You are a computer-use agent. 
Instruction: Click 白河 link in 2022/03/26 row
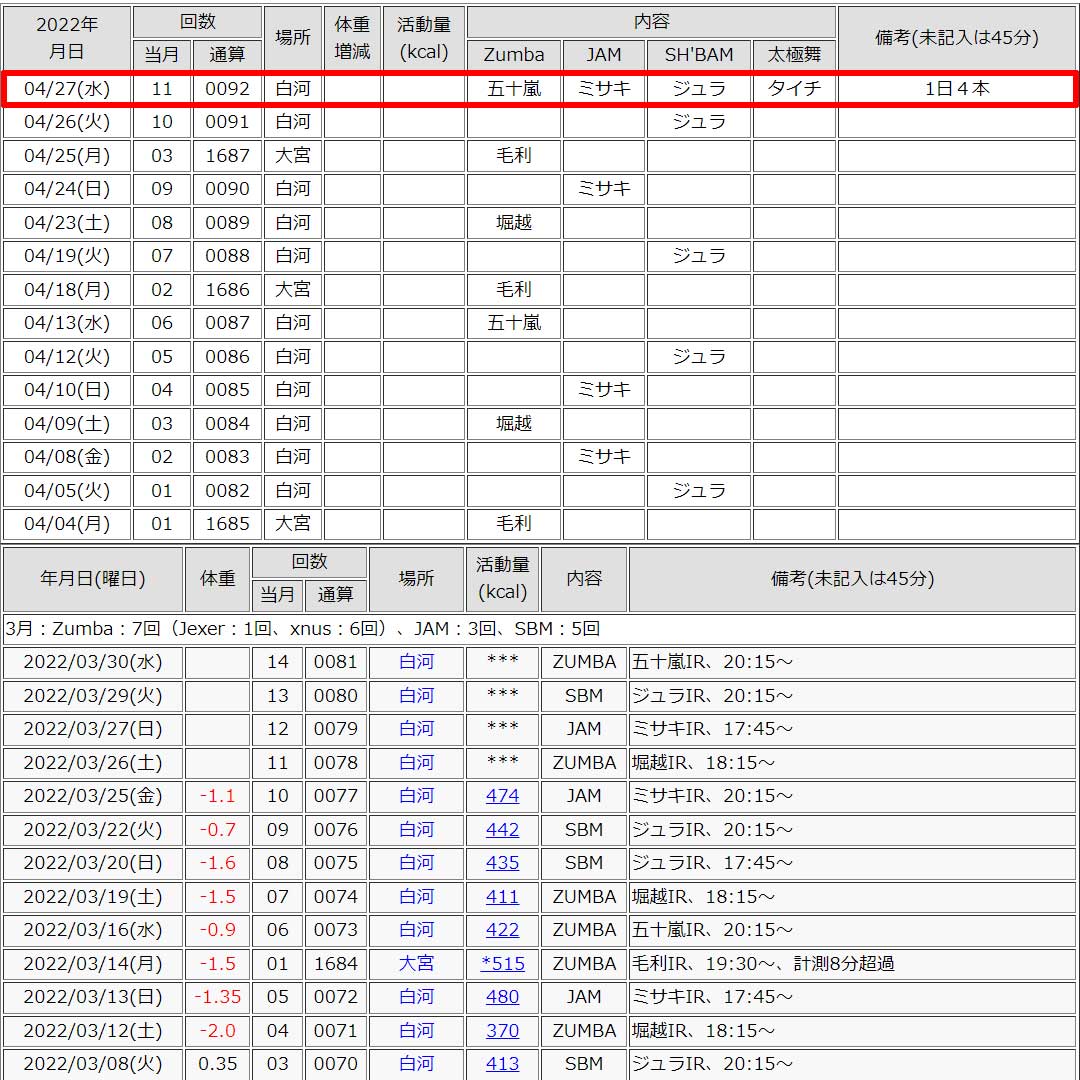point(416,762)
